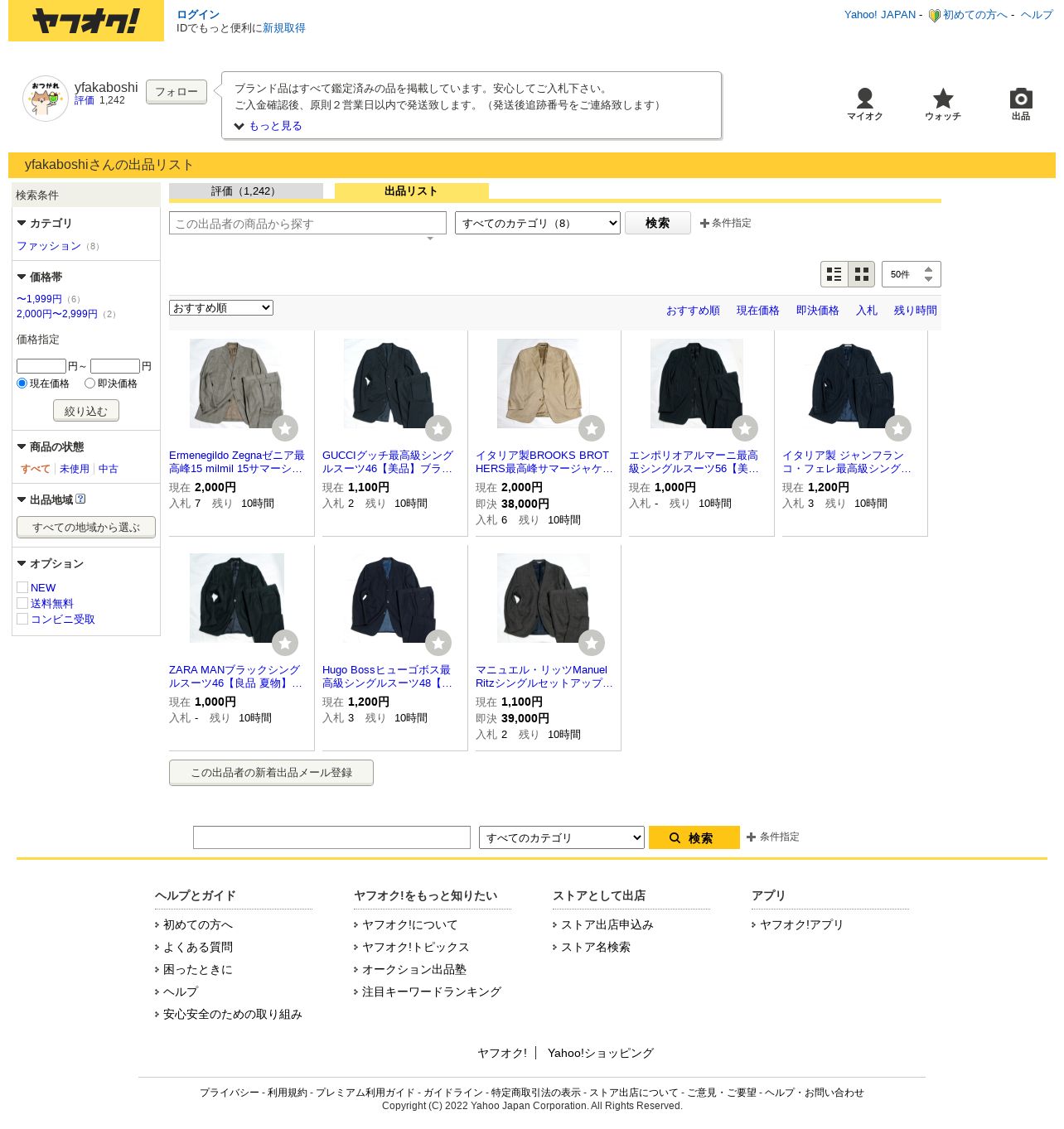Click よくある質問 footer link
The image size is (1064, 1129).
[198, 947]
